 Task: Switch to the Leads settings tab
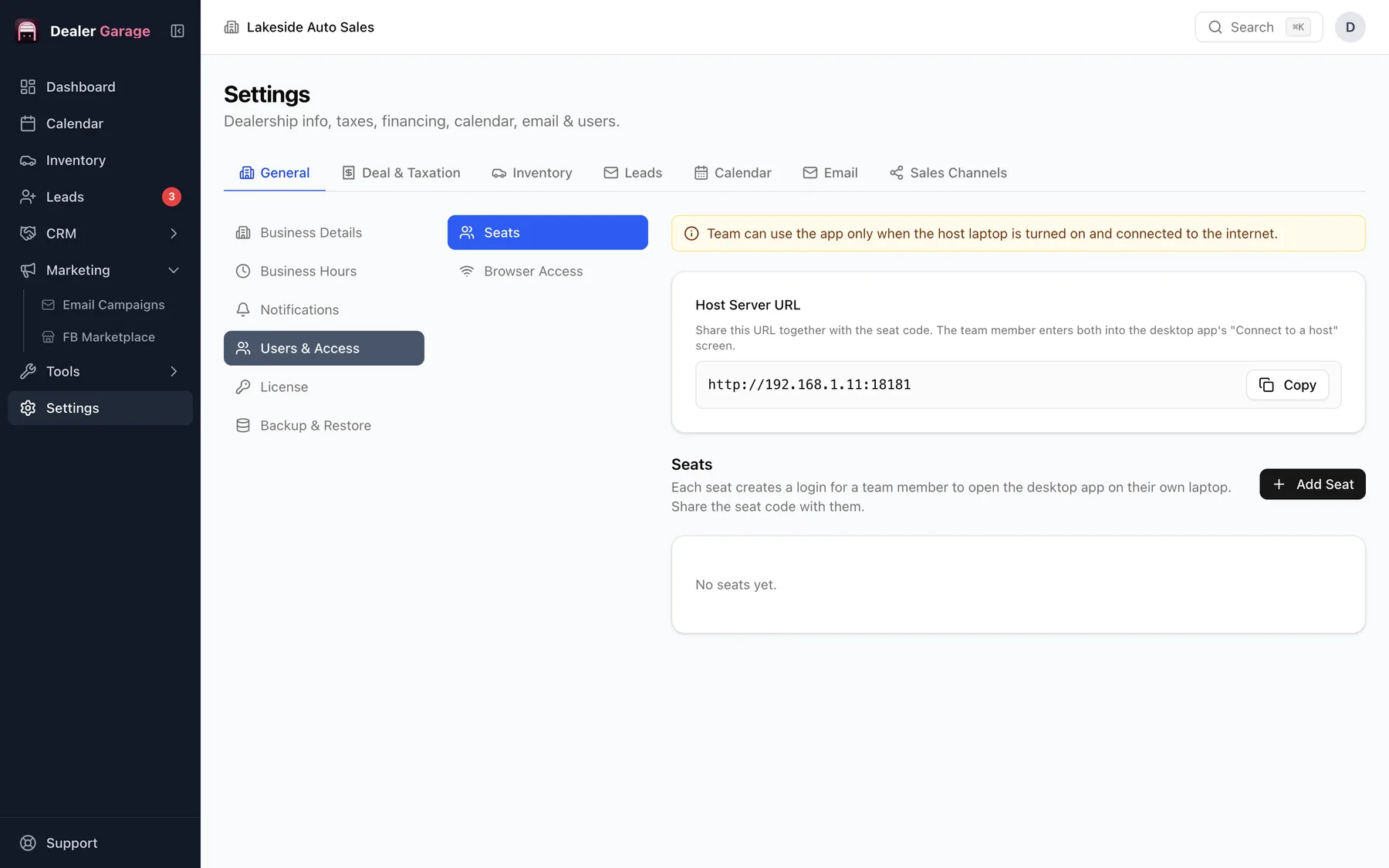point(633,173)
